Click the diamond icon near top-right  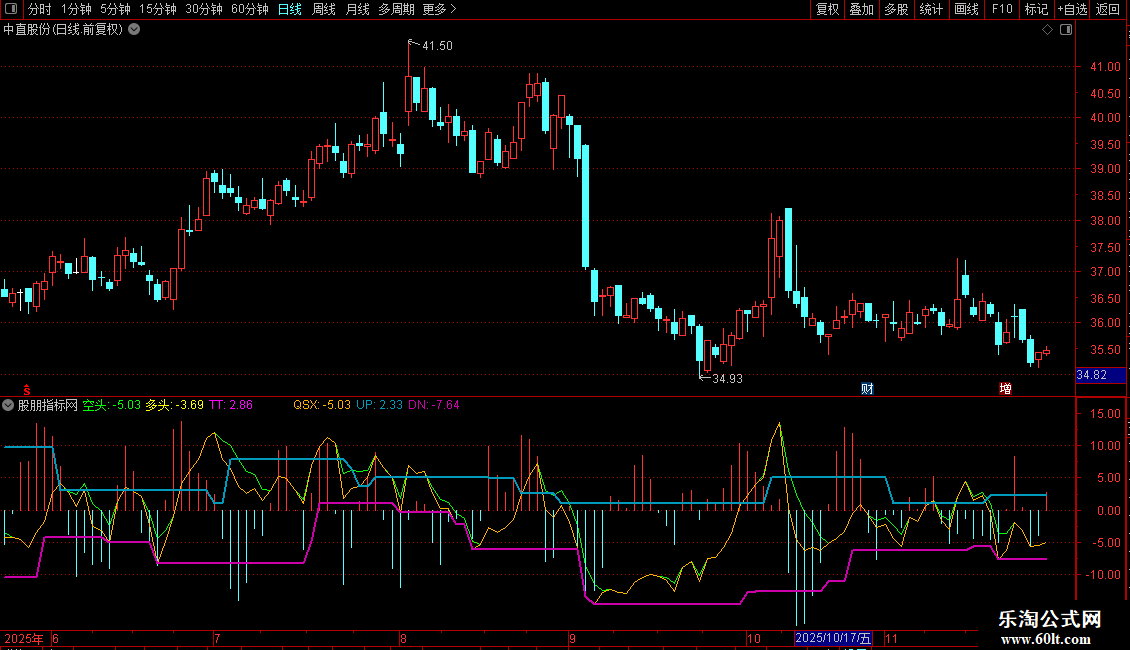tap(1047, 30)
